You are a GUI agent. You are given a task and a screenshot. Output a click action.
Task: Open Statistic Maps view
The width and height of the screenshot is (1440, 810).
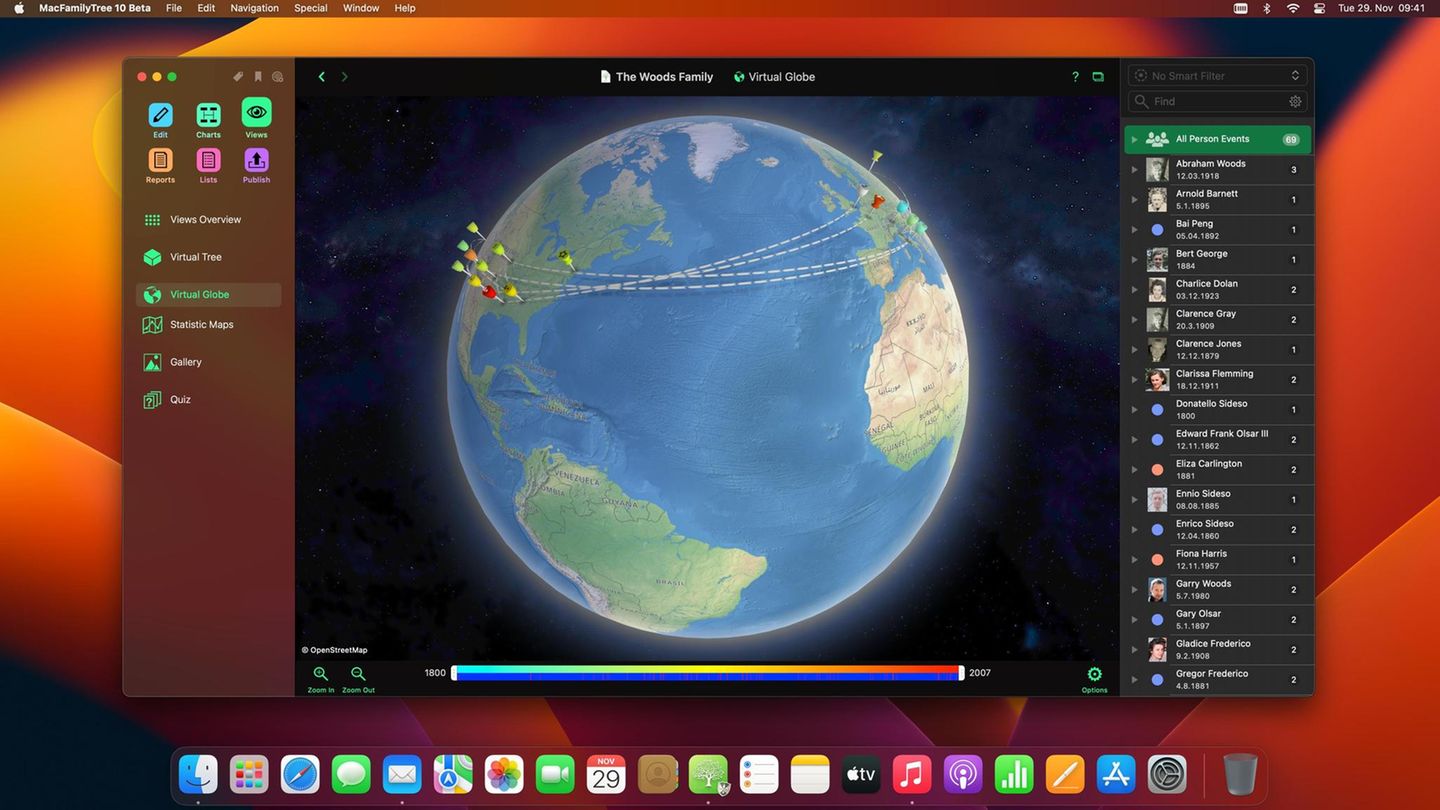click(x=201, y=325)
